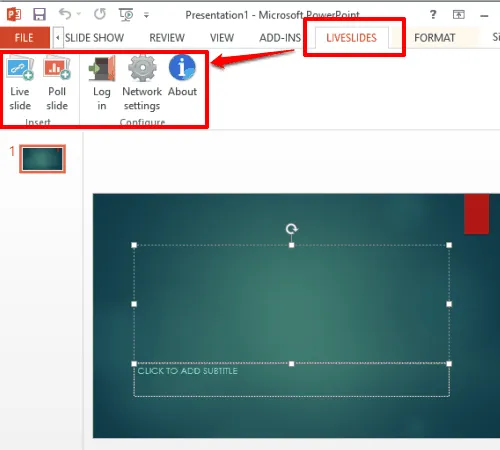Screen dimensions: 500x450
Task: Click the subtitle placeholder text
Action: (x=188, y=371)
